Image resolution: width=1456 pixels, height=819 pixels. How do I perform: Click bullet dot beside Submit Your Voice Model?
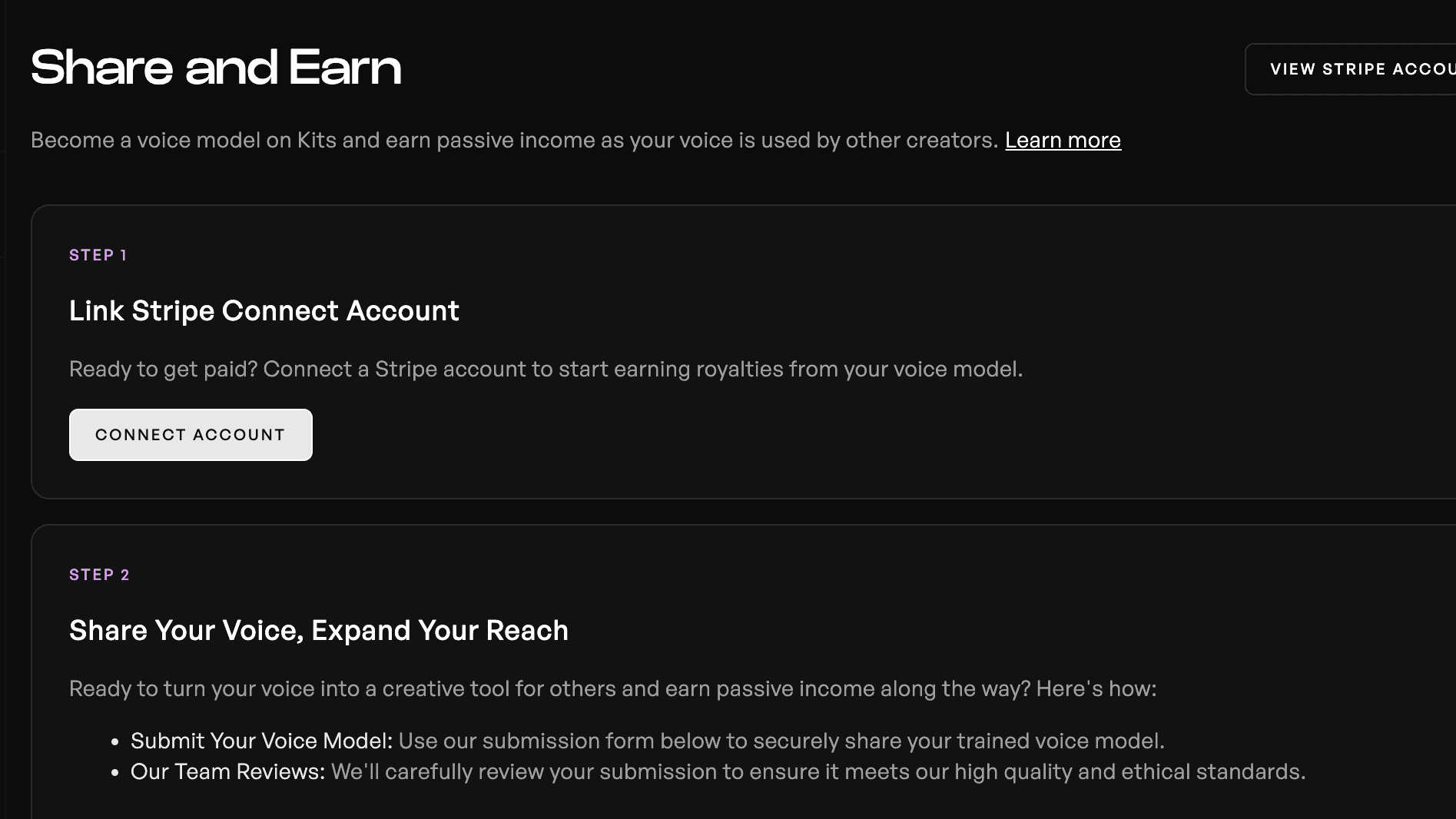115,742
